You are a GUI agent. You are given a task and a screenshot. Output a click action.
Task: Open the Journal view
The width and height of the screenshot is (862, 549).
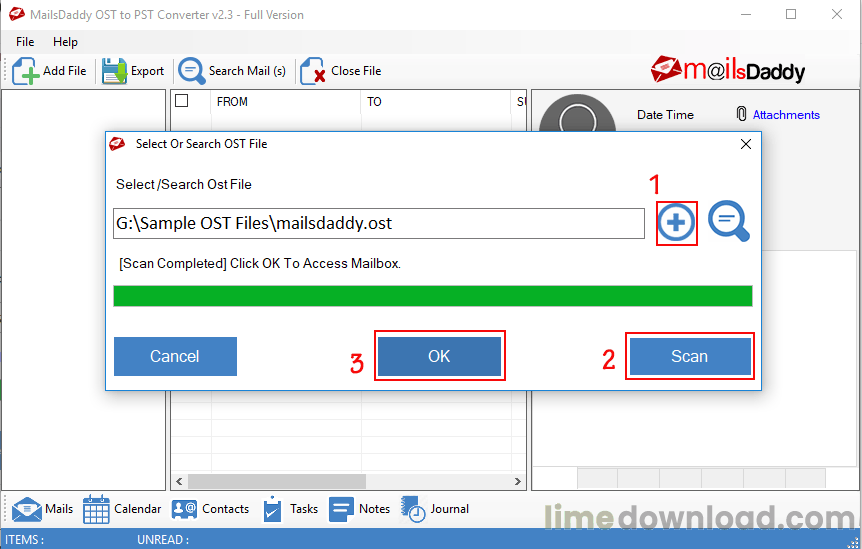434,509
